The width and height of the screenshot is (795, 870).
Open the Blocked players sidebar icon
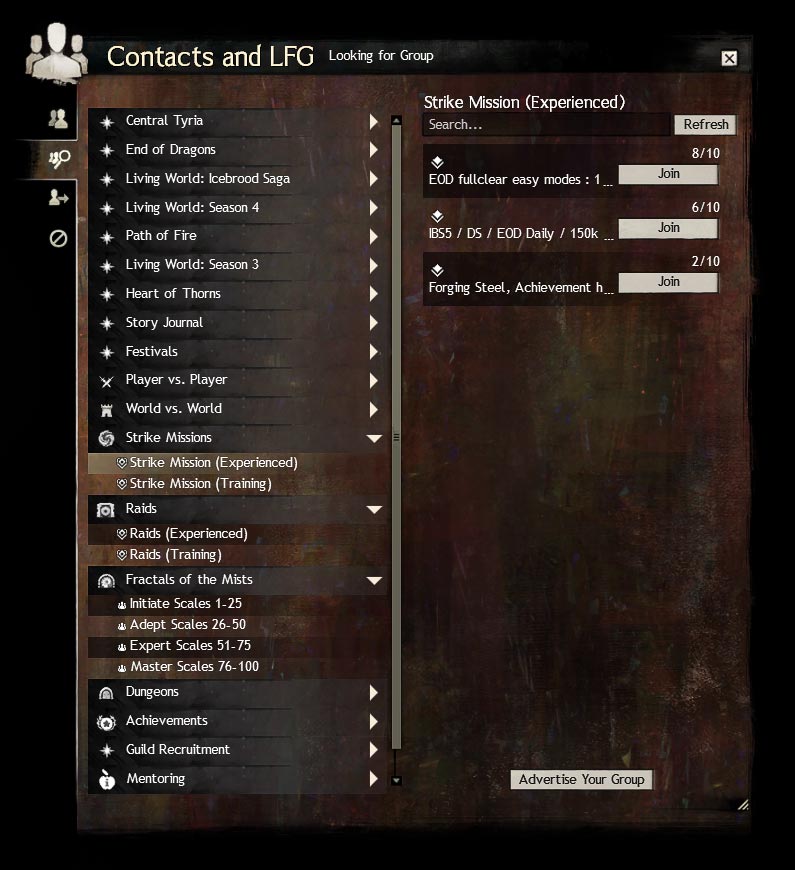point(58,239)
